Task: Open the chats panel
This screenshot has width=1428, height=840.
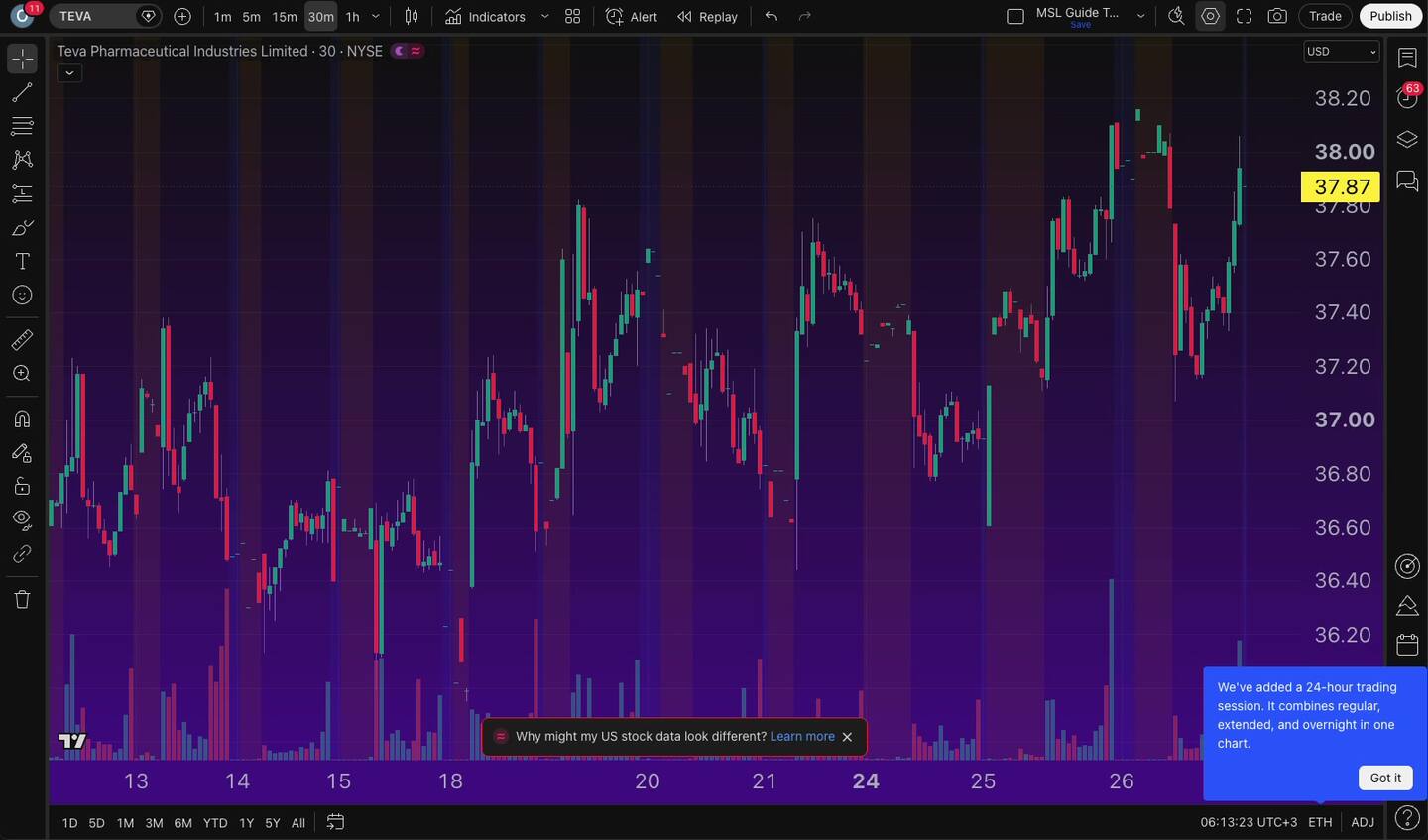Action: (1407, 180)
